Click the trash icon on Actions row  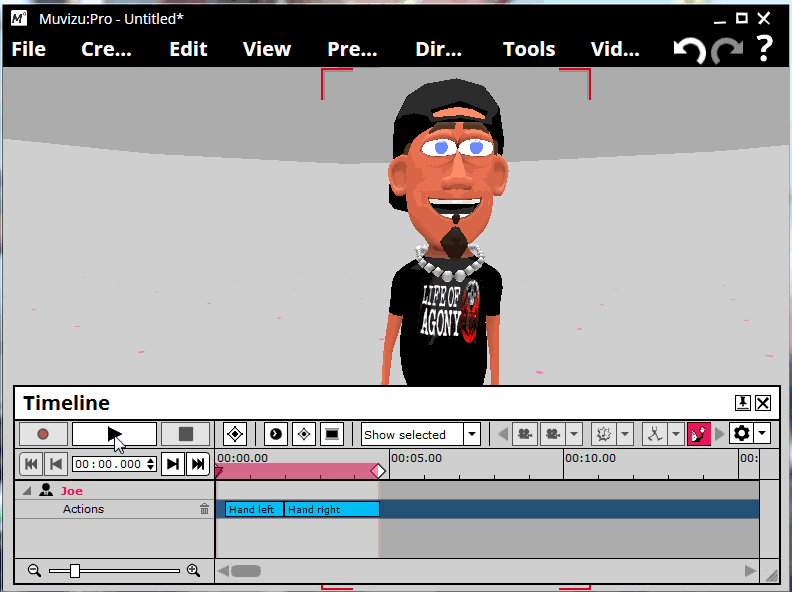pyautogui.click(x=204, y=509)
